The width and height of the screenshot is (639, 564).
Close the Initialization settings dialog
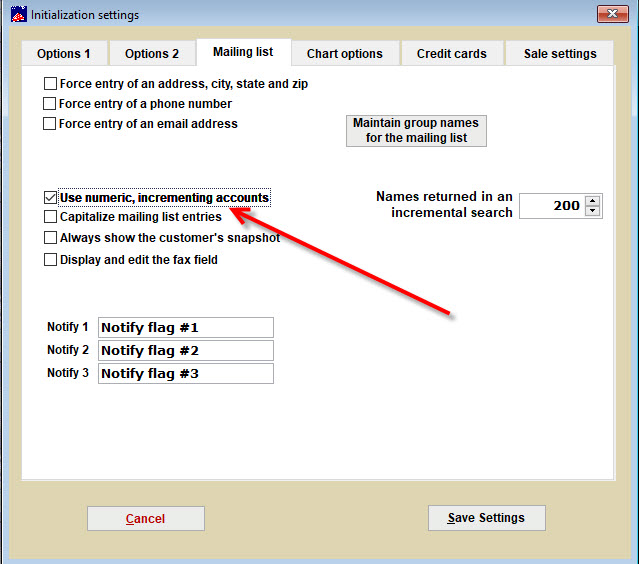(613, 14)
